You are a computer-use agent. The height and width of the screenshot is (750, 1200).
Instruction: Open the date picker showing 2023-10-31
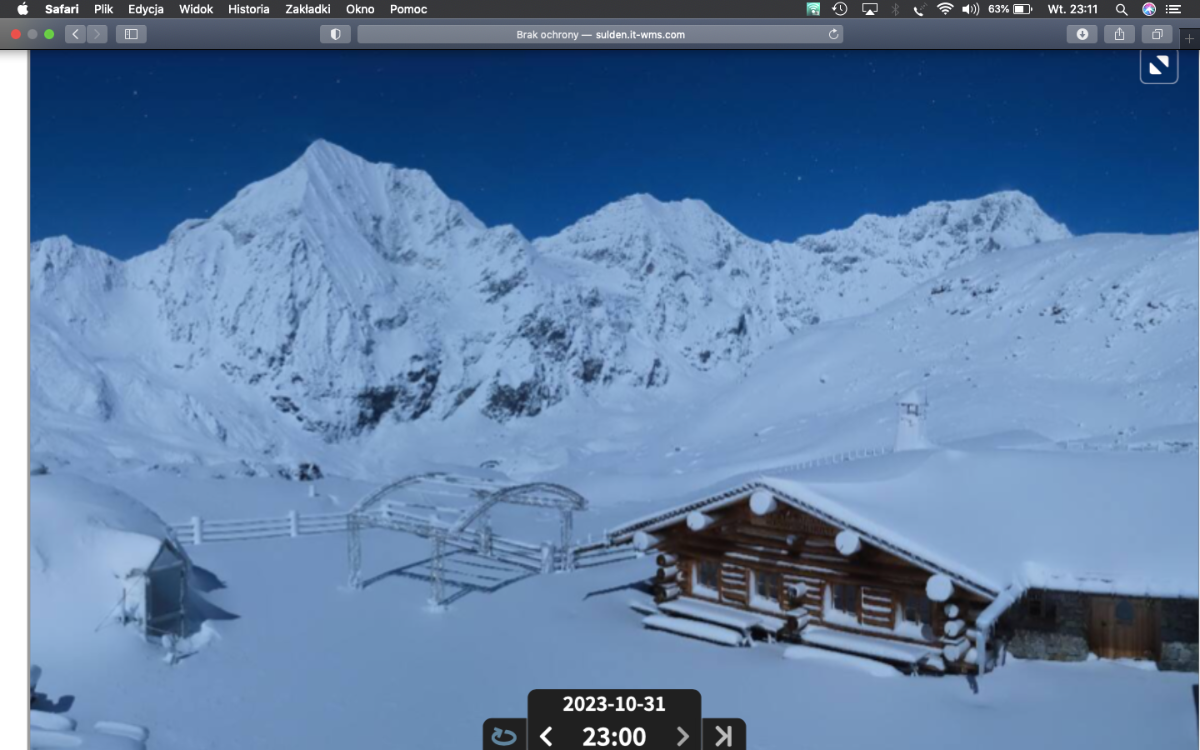tap(613, 704)
